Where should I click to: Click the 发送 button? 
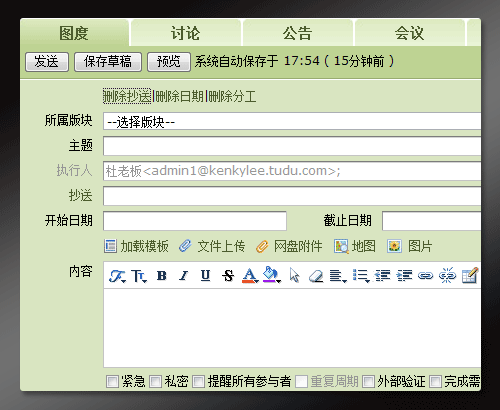[47, 62]
